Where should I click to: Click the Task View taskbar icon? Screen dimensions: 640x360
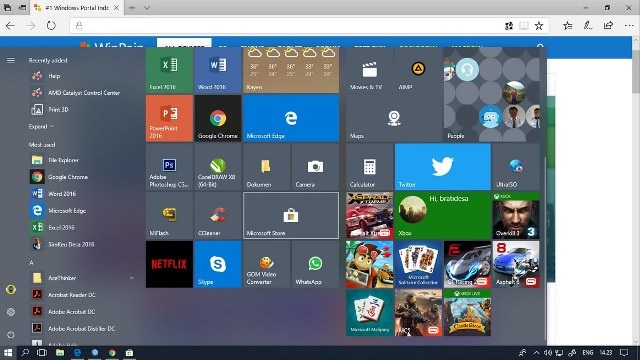point(42,353)
